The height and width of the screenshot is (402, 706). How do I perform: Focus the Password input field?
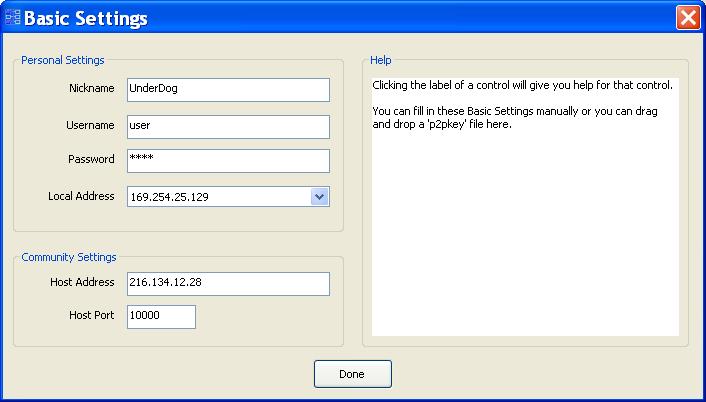coord(228,161)
